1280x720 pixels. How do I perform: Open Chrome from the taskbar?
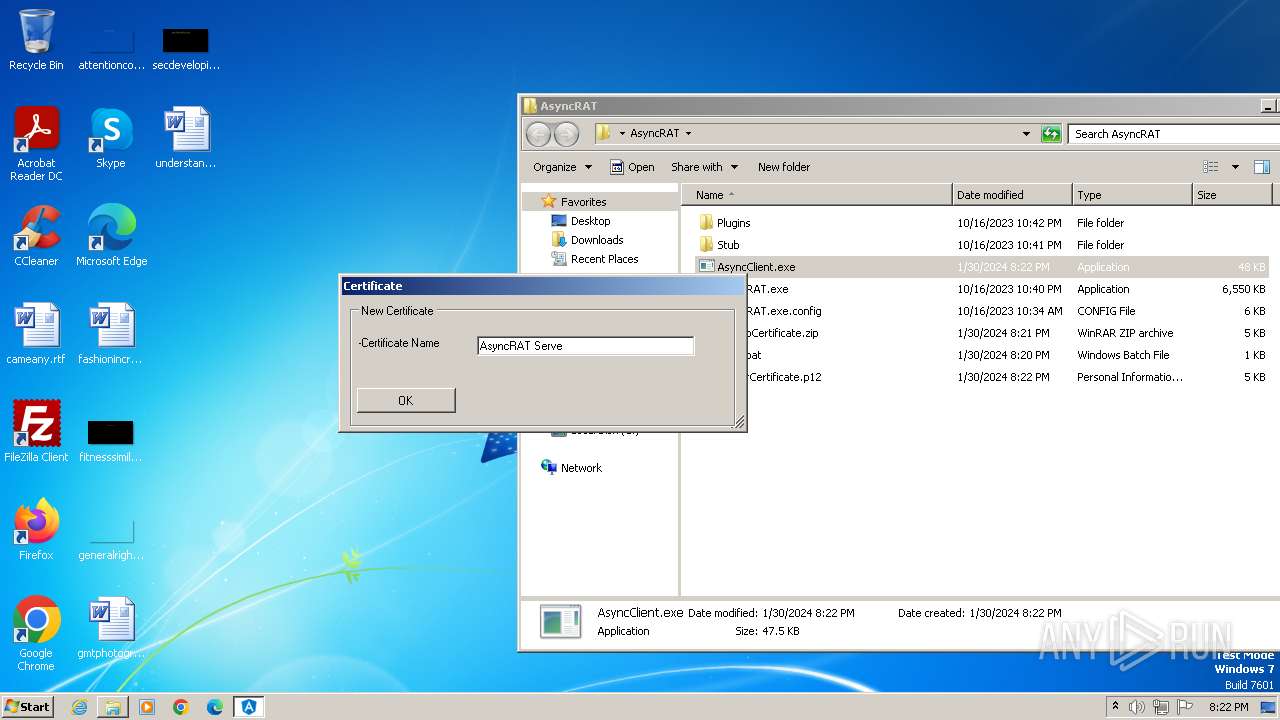pyautogui.click(x=181, y=707)
